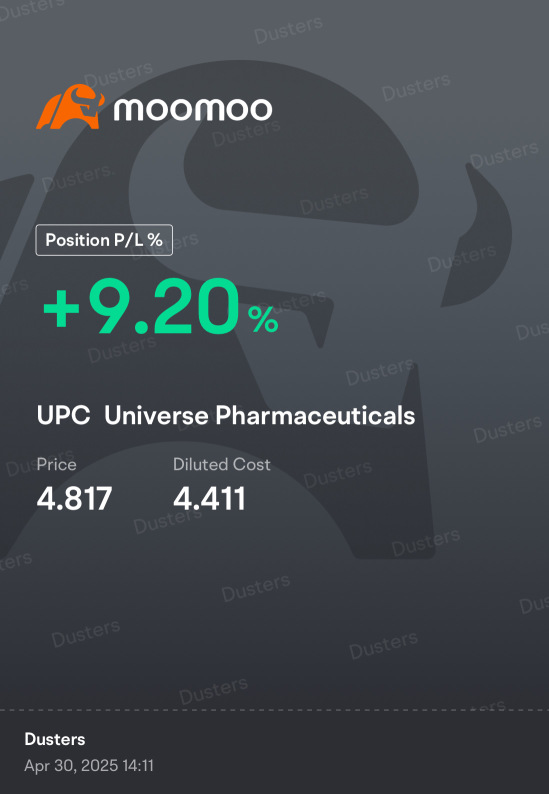Viewport: 549px width, 794px height.
Task: Open the UPC ticker symbol
Action: pos(63,416)
